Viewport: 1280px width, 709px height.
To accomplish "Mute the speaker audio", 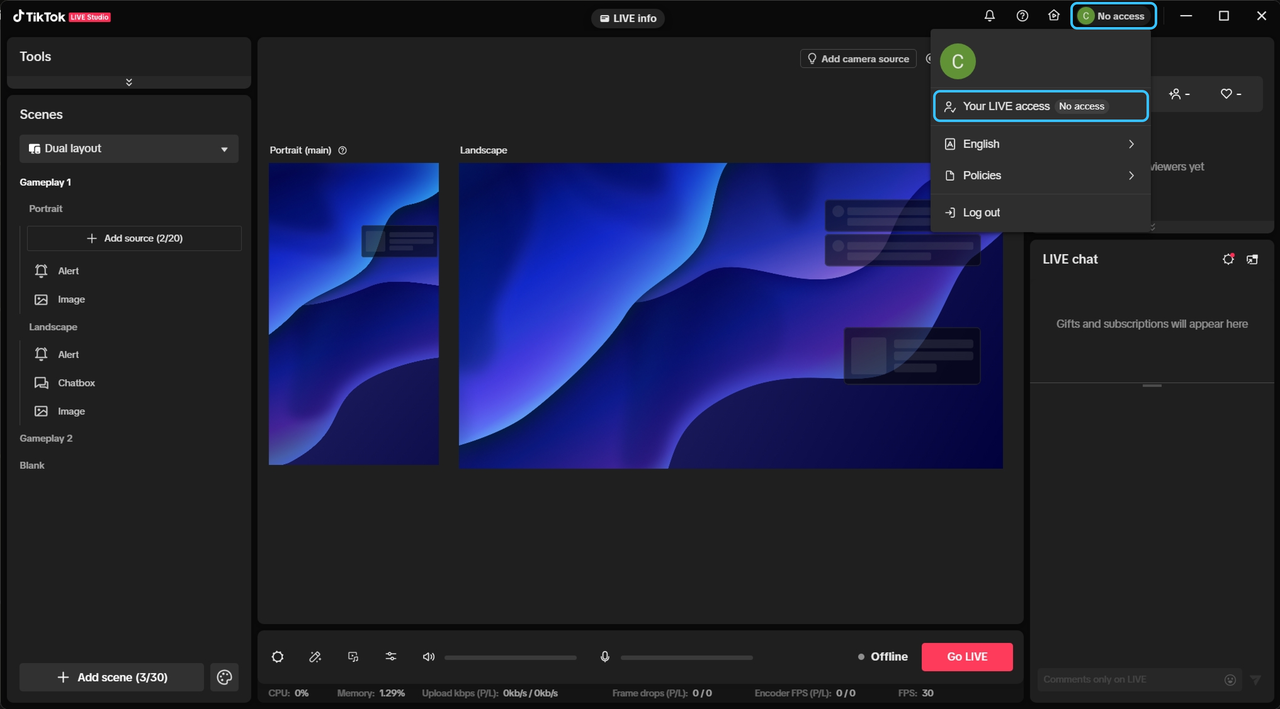I will (429, 657).
